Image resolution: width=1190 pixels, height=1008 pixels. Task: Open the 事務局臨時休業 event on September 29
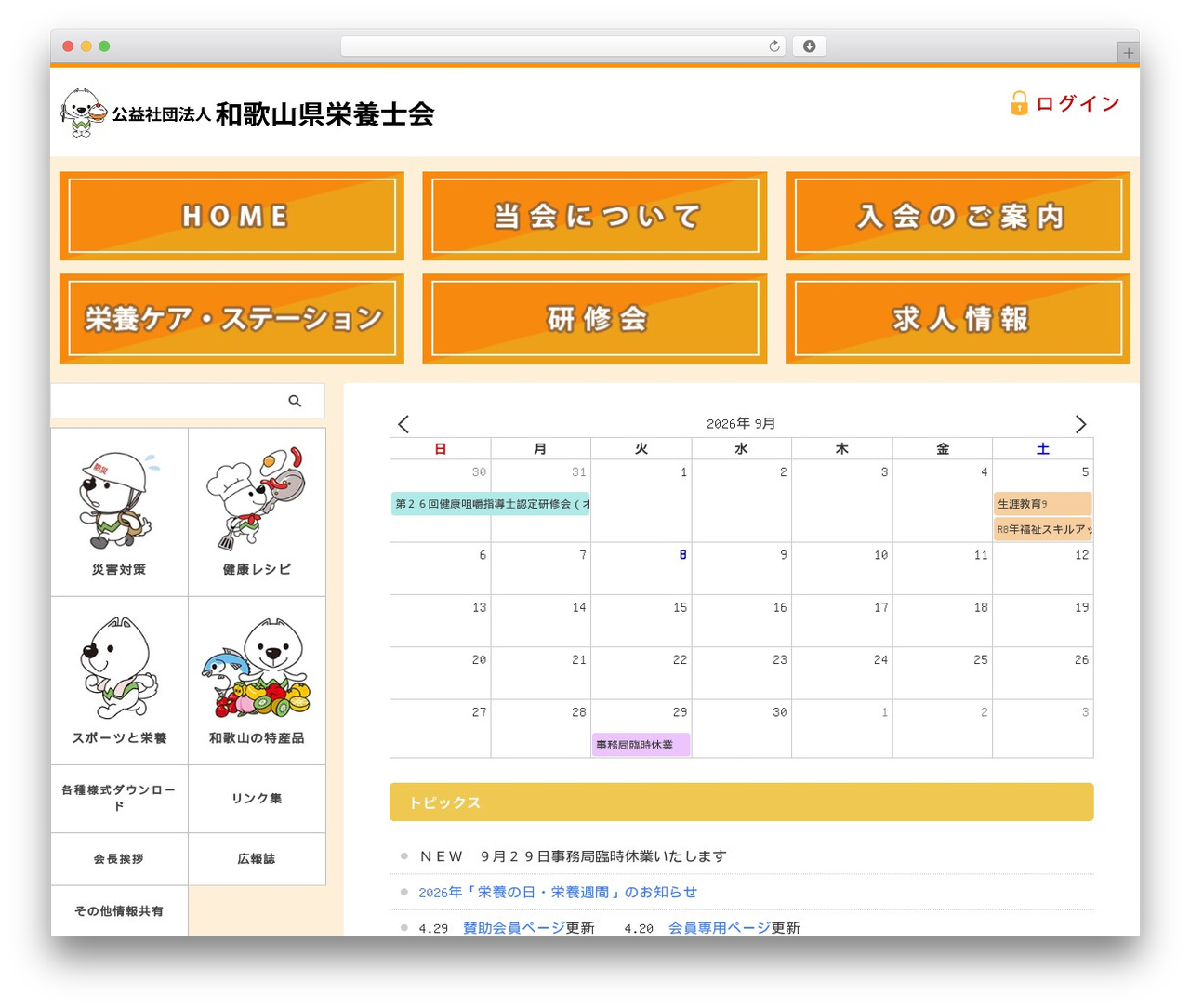click(641, 745)
